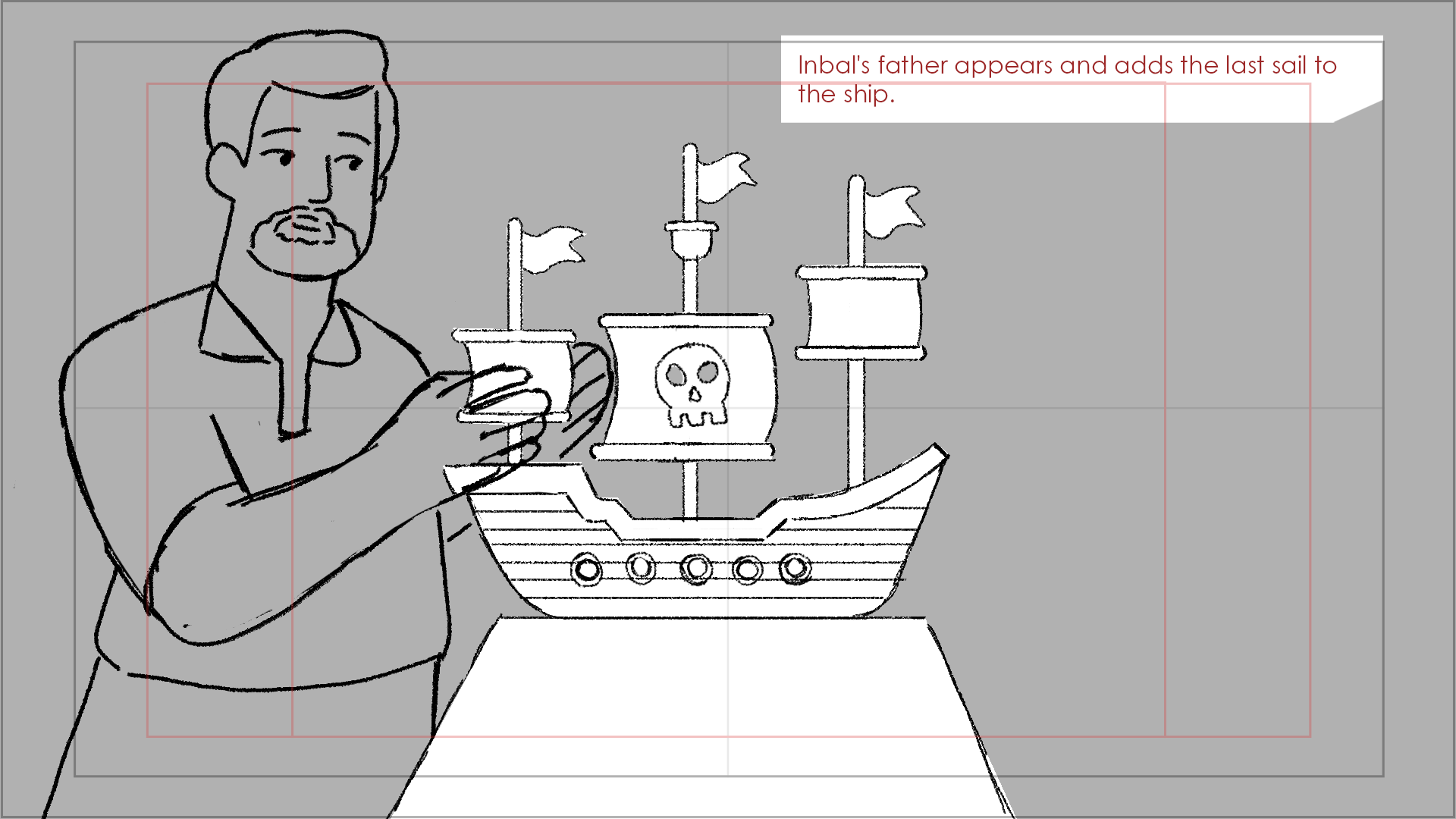1456x819 pixels.
Task: Click the caption text about Inbal's father
Action: click(x=1066, y=80)
